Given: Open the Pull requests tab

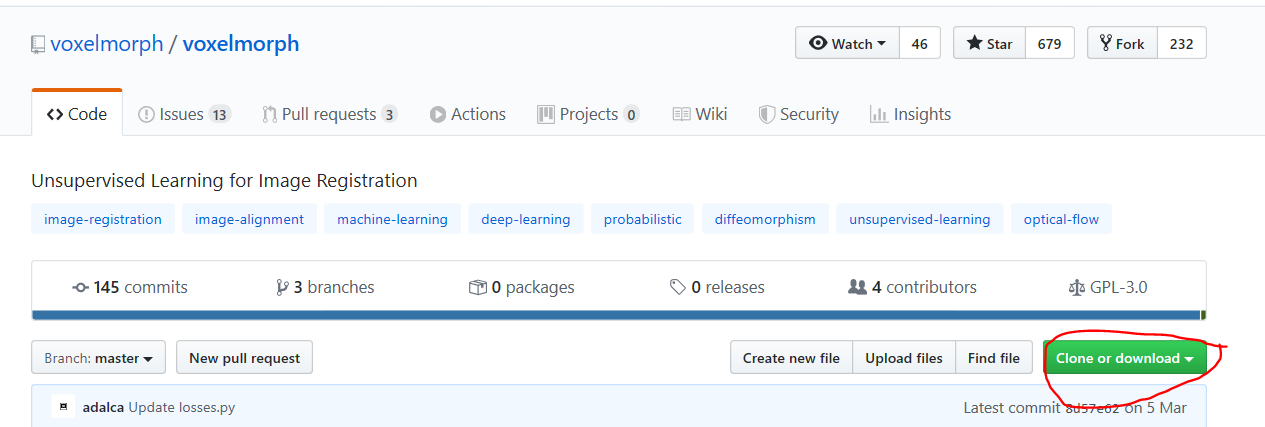Looking at the screenshot, I should pos(329,114).
